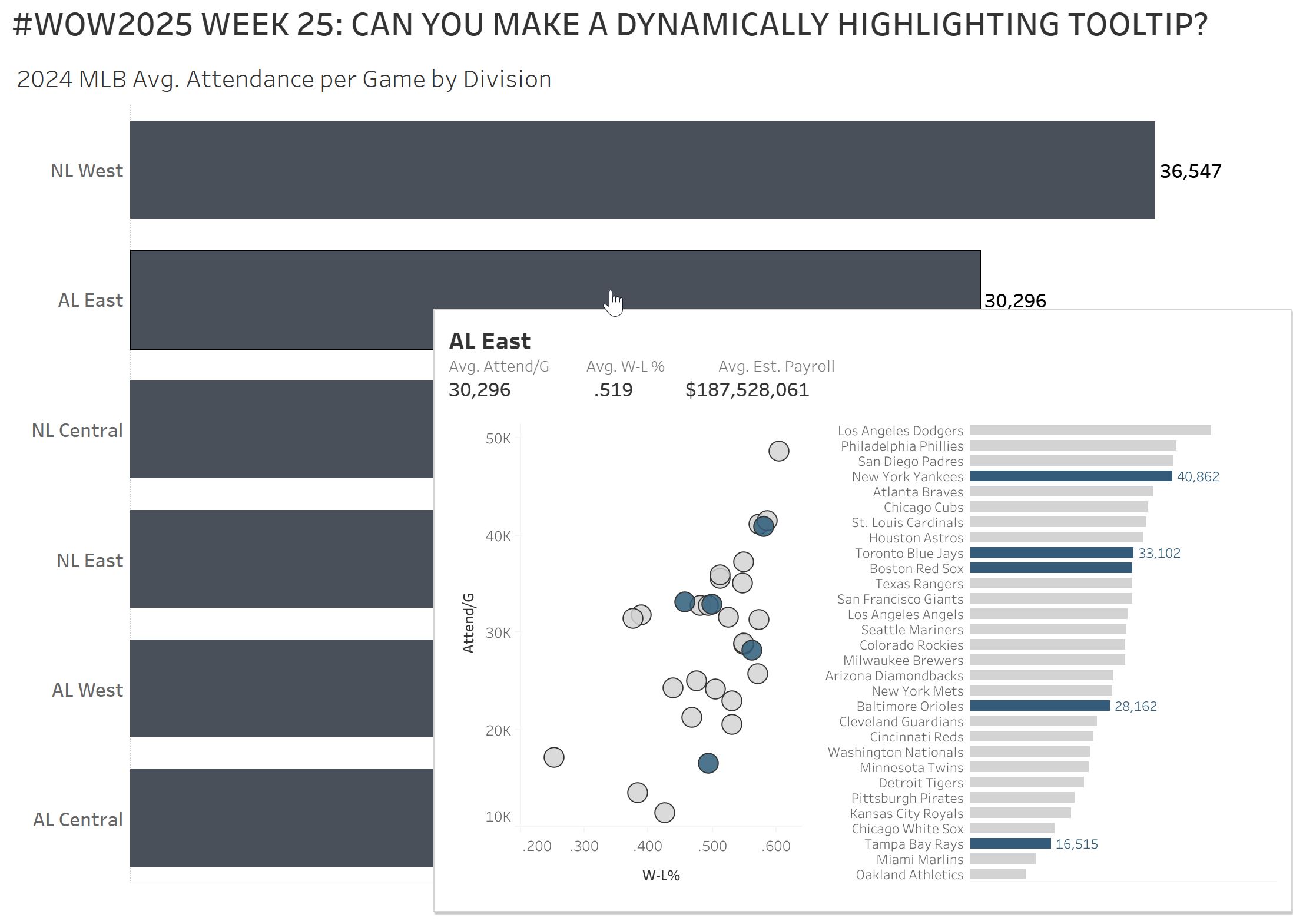Click the NL West axis label
The width and height of the screenshot is (1293, 924).
87,171
